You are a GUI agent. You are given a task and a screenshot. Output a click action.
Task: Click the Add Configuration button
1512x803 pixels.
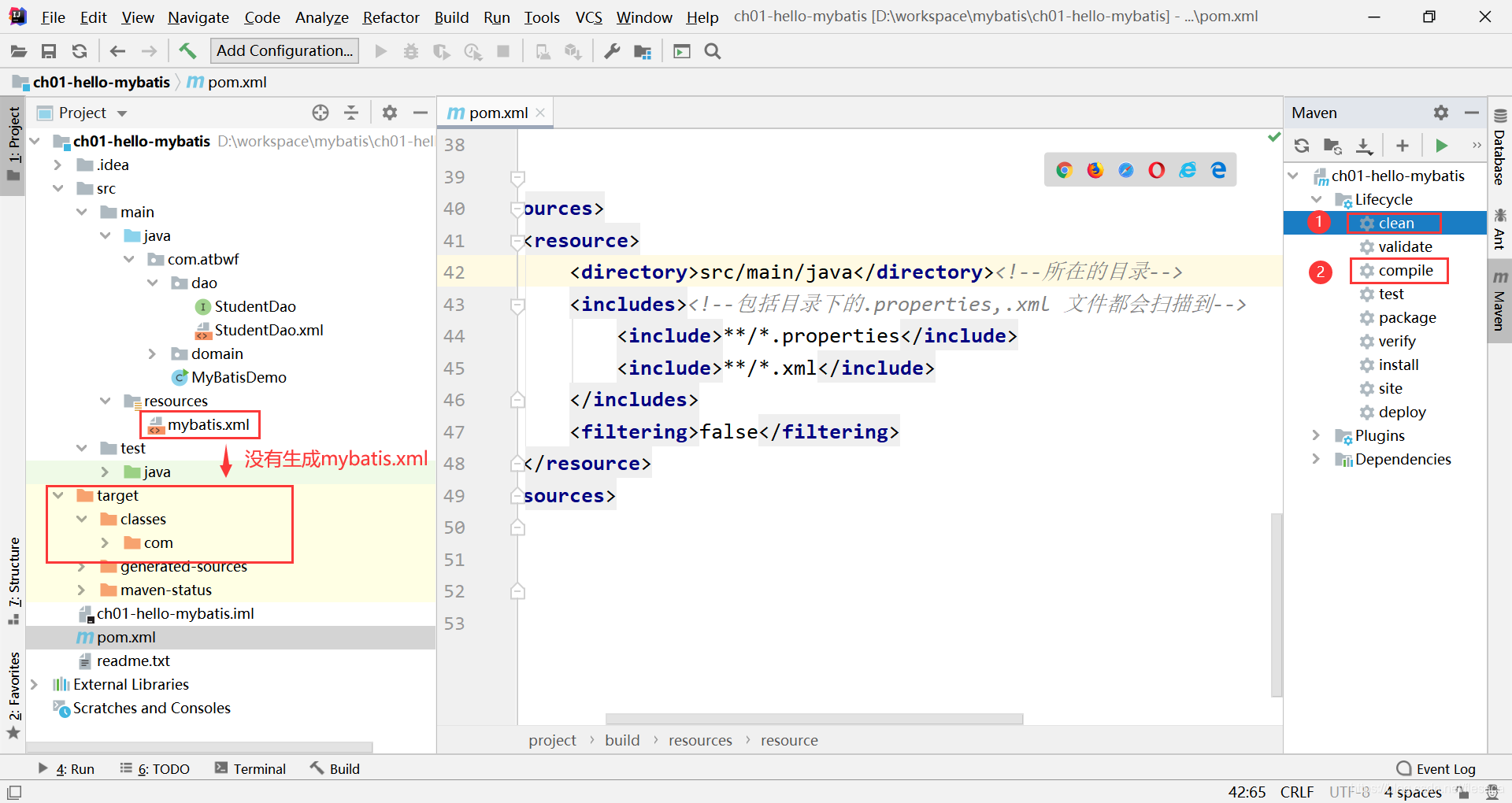click(x=284, y=50)
